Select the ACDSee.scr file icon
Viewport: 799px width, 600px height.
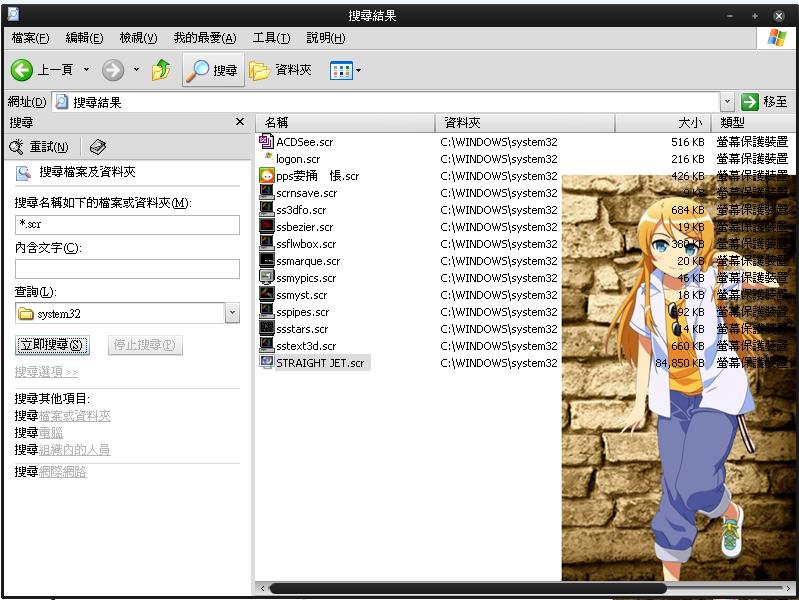click(x=267, y=141)
